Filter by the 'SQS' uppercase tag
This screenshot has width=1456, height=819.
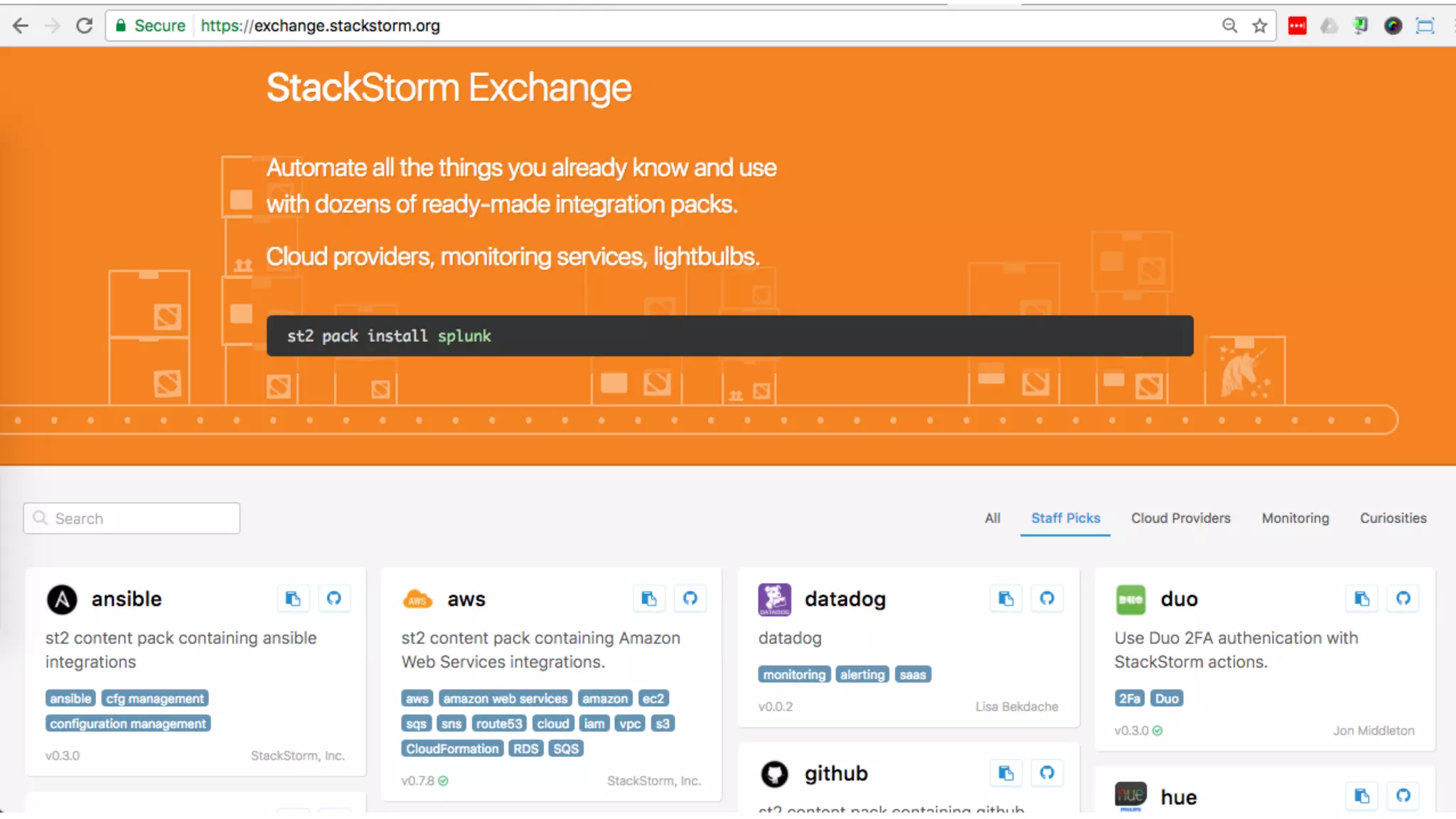tap(566, 748)
